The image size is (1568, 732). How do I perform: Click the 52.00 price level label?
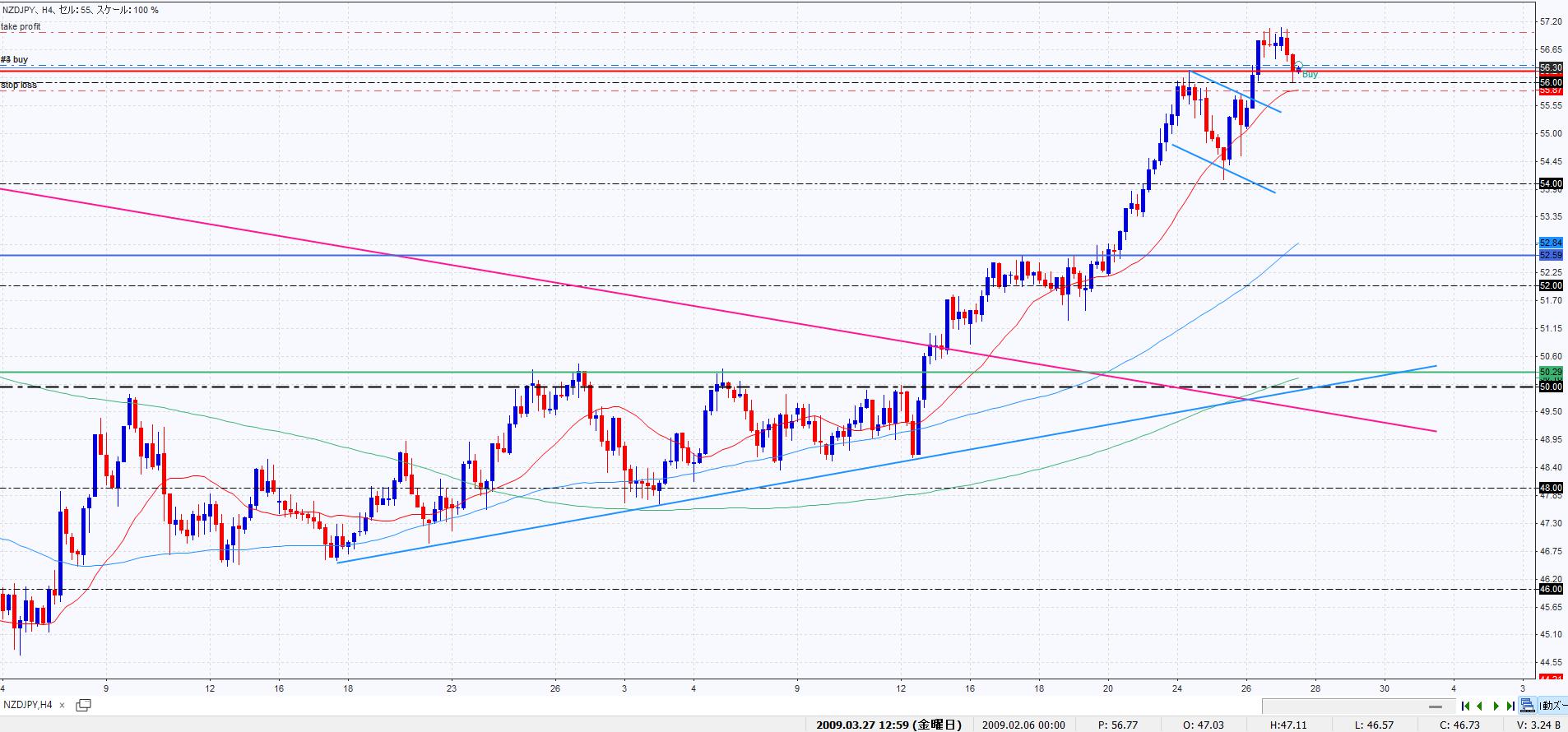[x=1550, y=285]
